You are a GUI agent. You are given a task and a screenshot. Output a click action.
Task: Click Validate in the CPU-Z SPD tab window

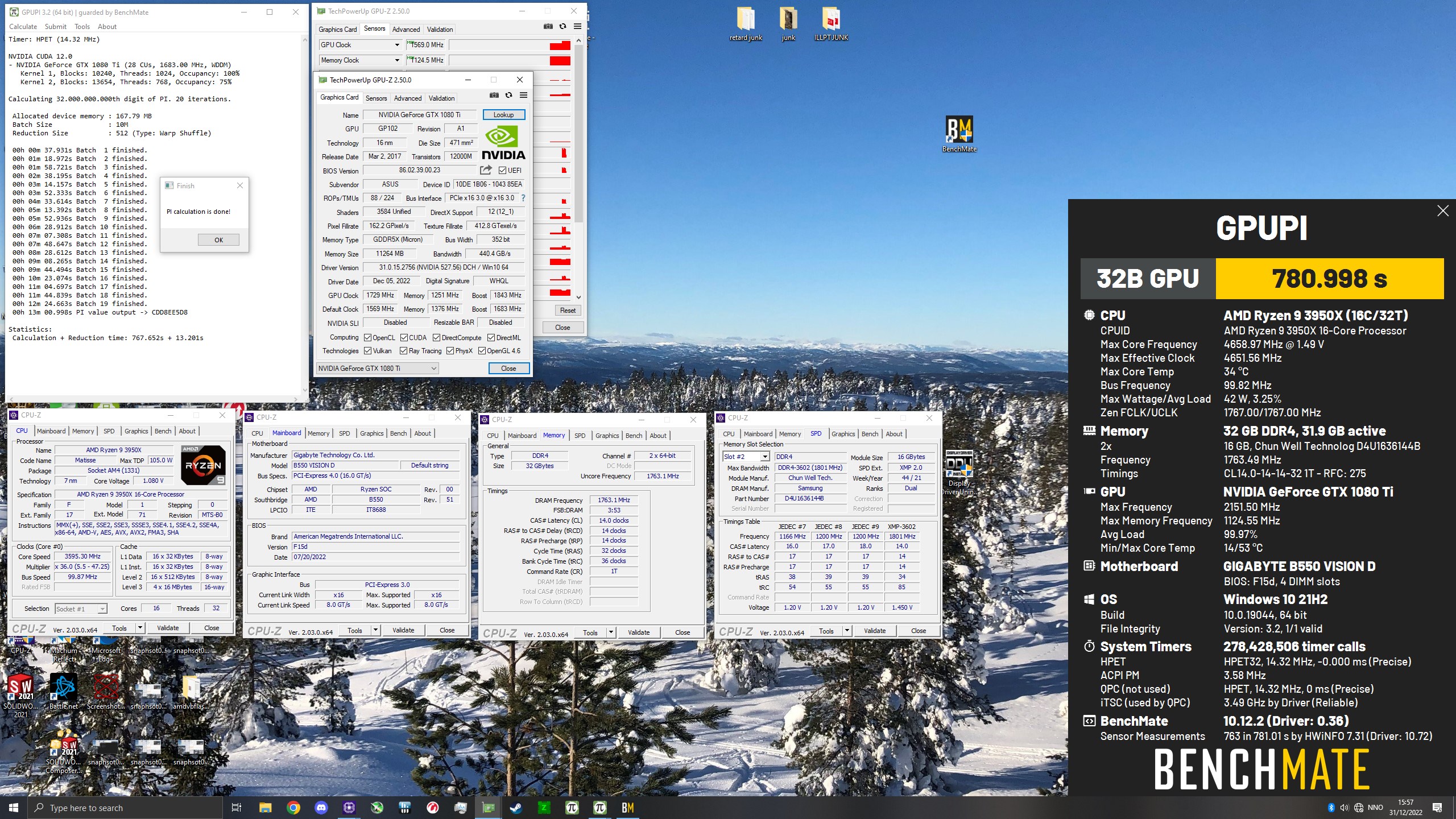pyautogui.click(x=874, y=631)
